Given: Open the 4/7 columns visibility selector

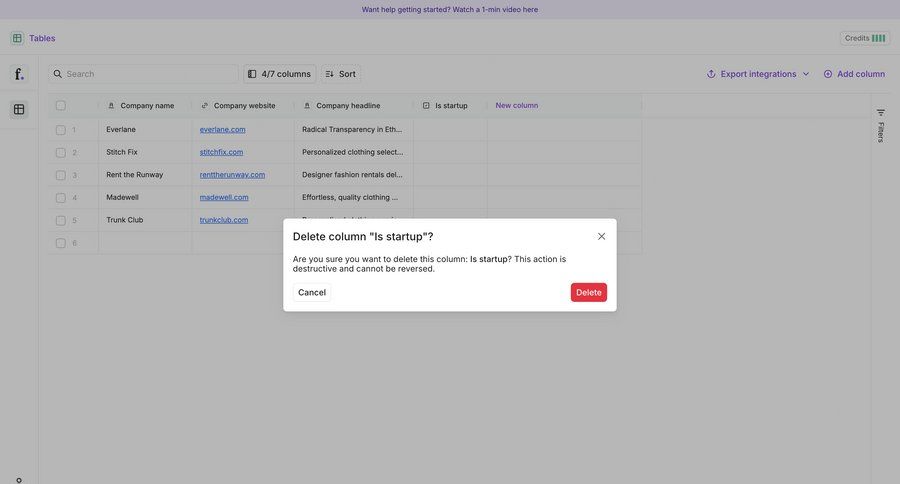Looking at the screenshot, I should pos(280,74).
